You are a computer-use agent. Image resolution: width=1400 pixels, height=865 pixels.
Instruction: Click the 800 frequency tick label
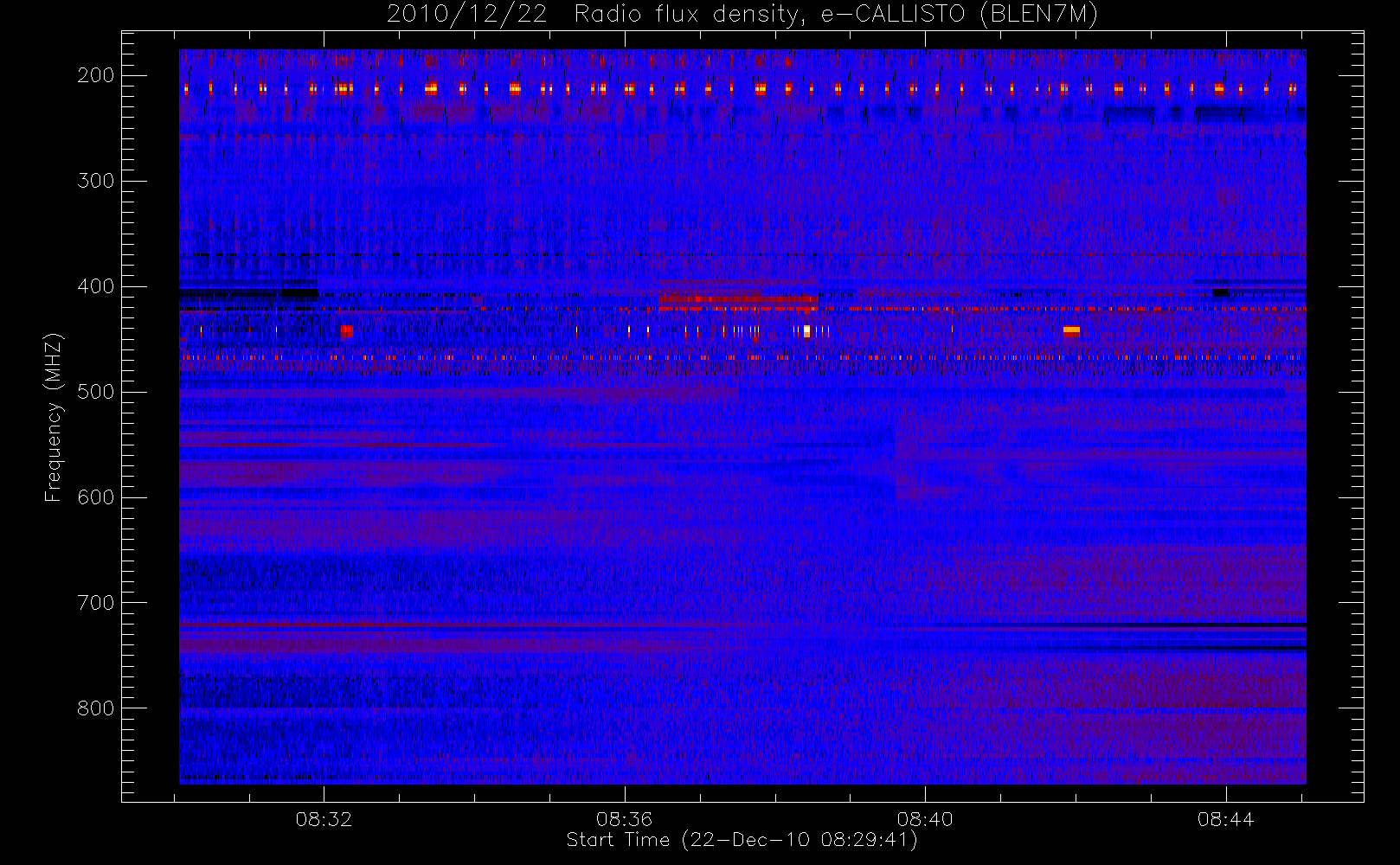(95, 708)
